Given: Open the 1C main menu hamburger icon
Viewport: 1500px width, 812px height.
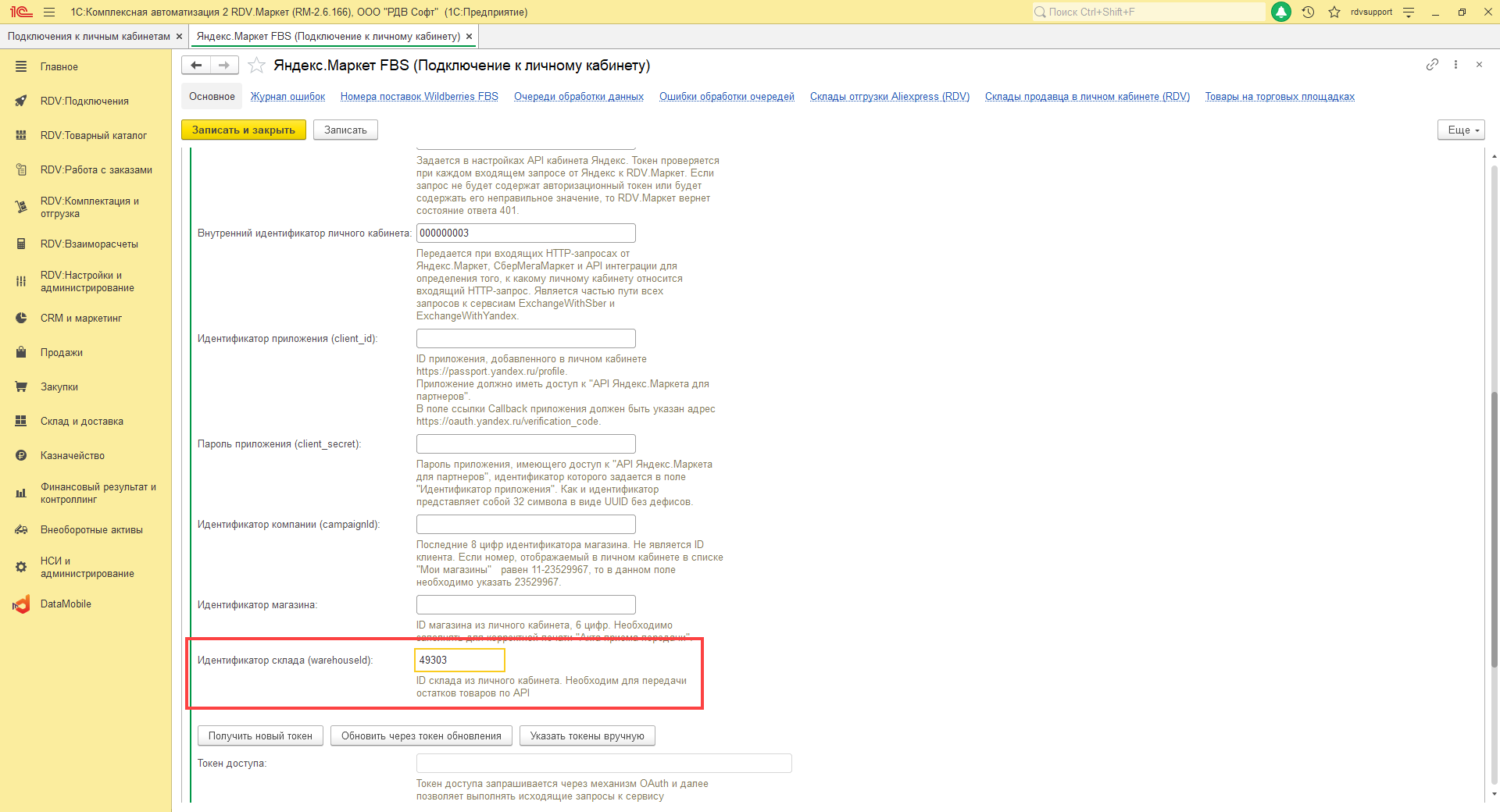Looking at the screenshot, I should 49,12.
